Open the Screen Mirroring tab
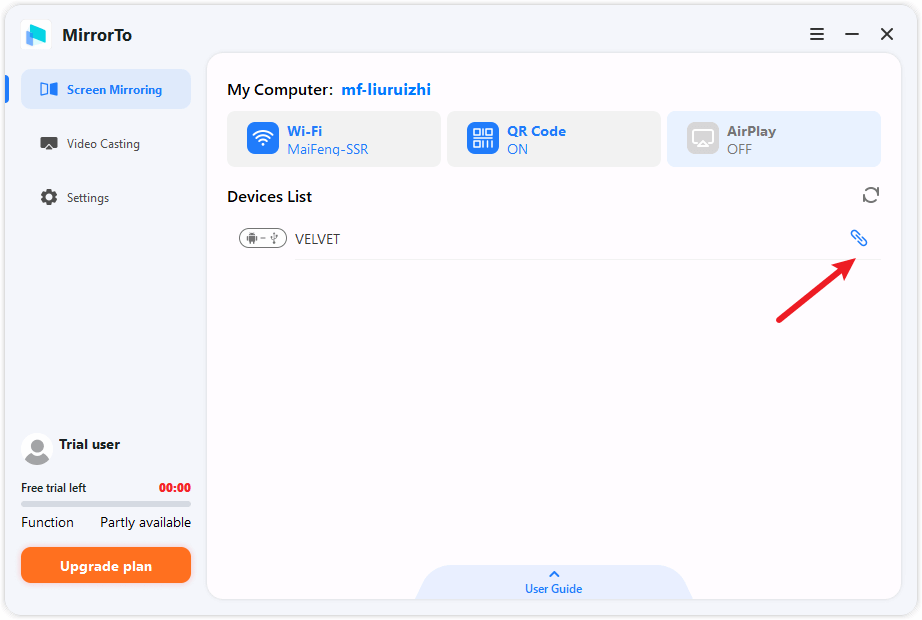 [106, 89]
